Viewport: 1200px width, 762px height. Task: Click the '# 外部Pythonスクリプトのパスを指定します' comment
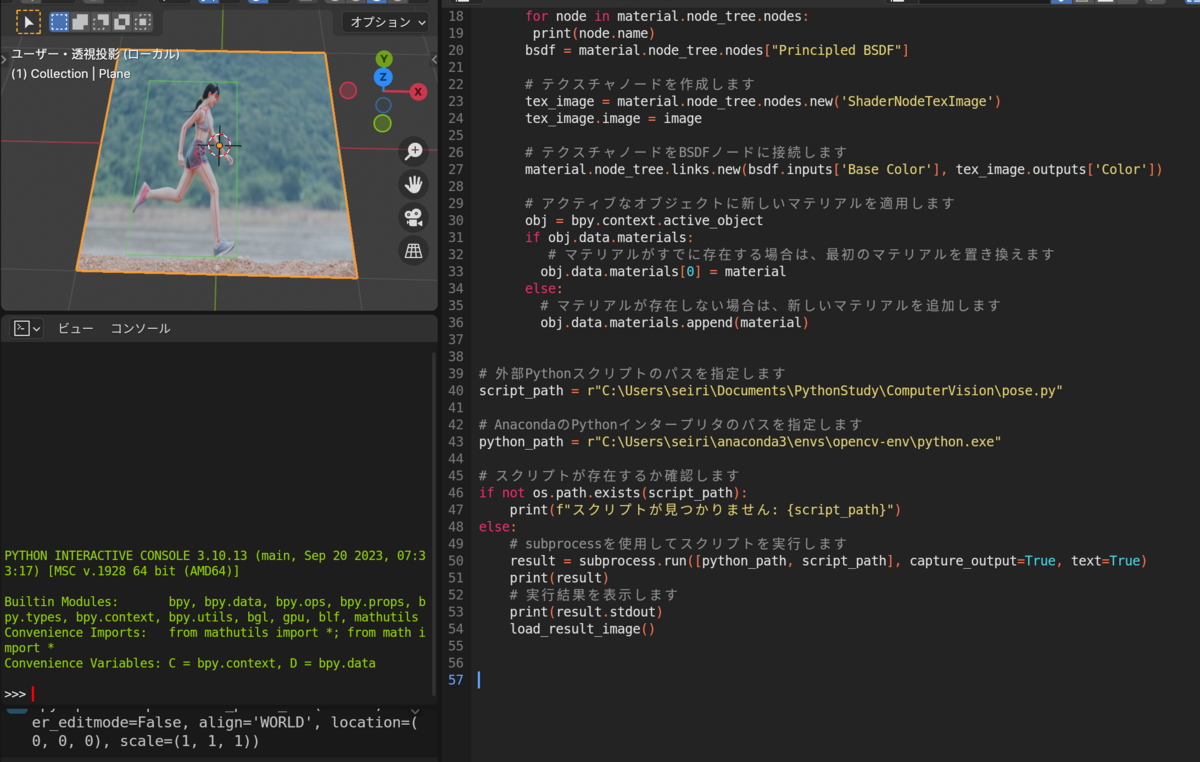632,373
